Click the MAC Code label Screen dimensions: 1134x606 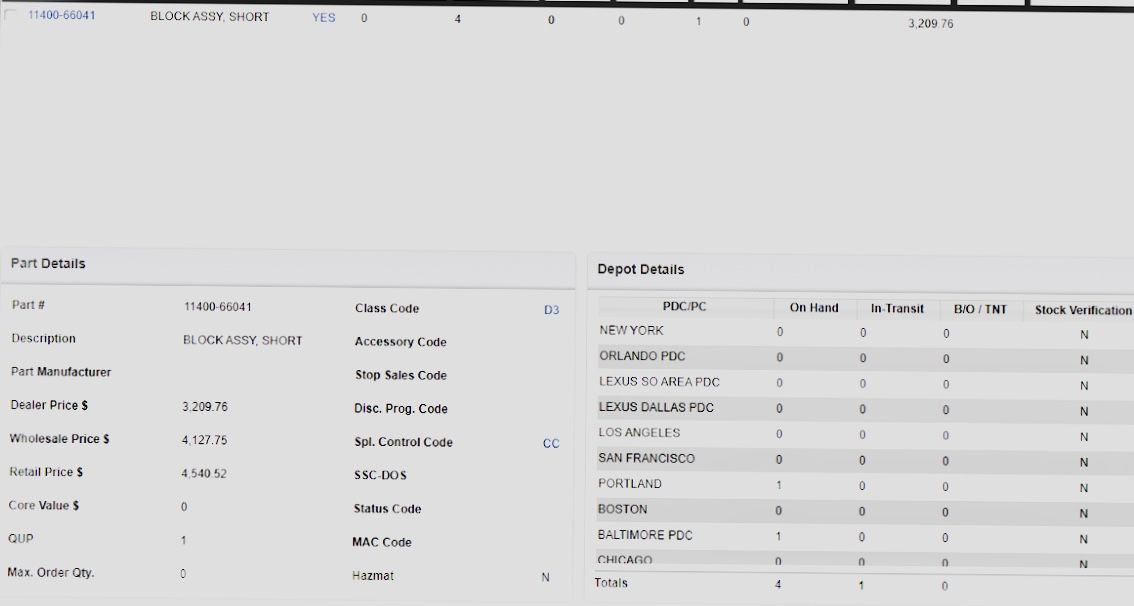click(382, 542)
